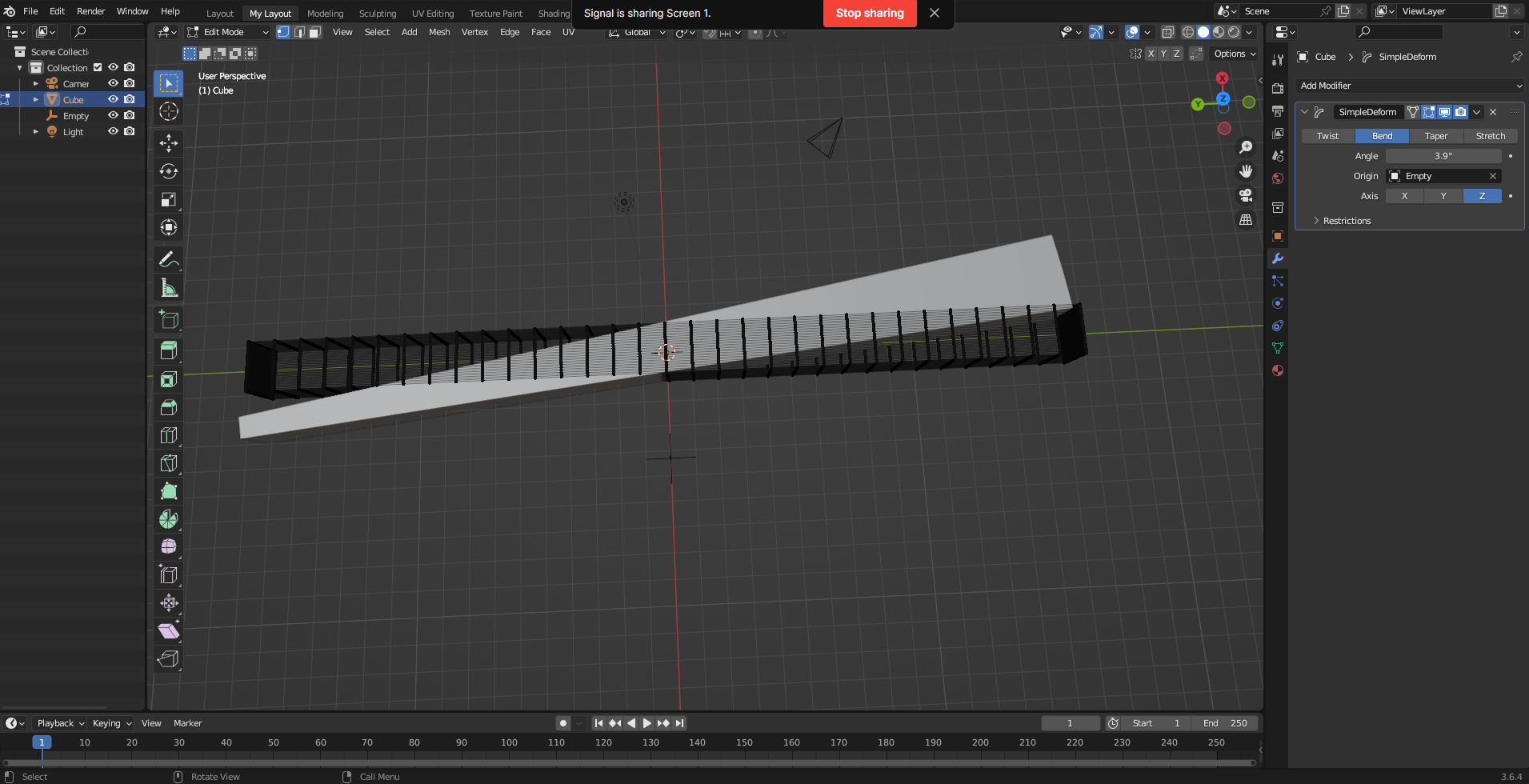The image size is (1529, 784).
Task: Open the Object properties tab
Action: 1278,236
